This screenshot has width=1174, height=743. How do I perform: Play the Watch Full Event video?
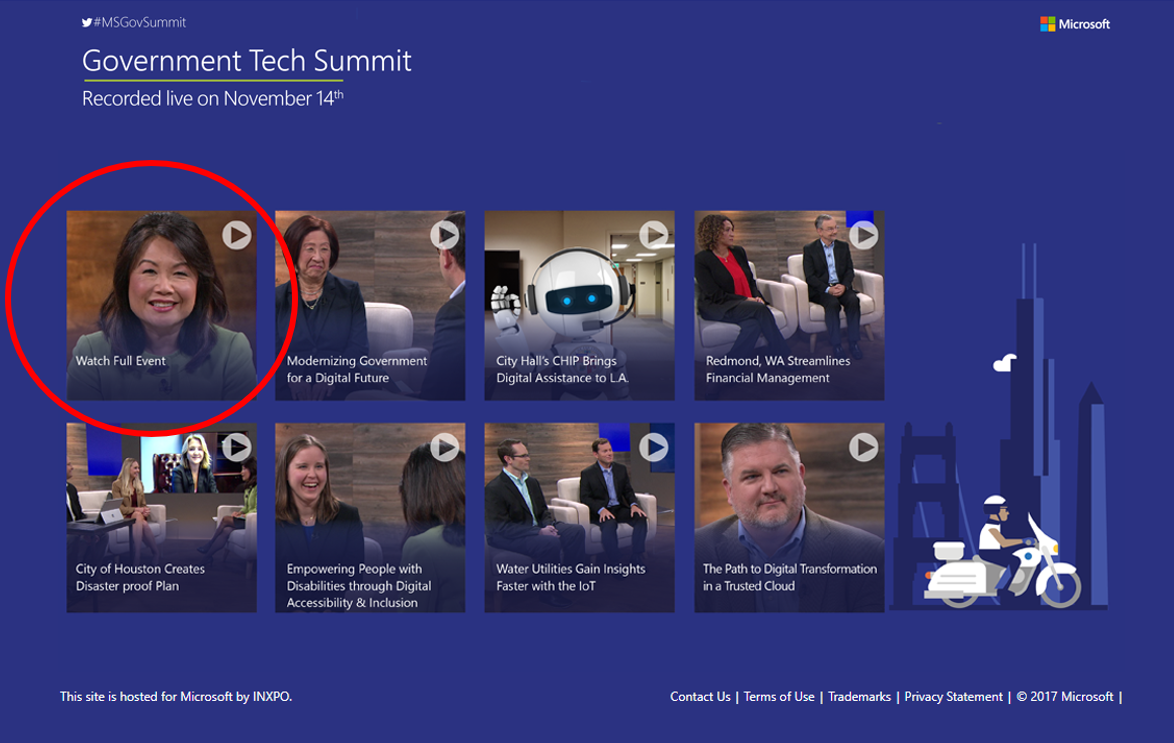tap(237, 235)
